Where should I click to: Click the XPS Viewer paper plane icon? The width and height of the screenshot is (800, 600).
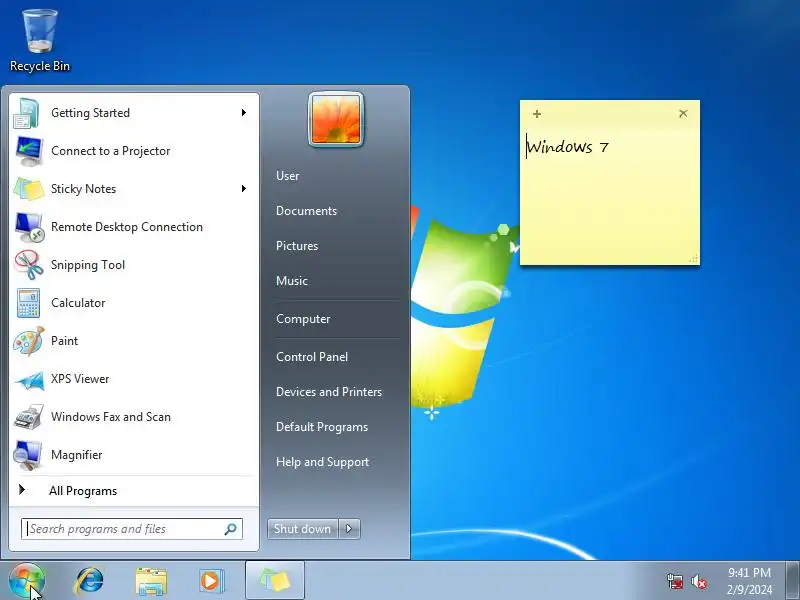pos(28,379)
